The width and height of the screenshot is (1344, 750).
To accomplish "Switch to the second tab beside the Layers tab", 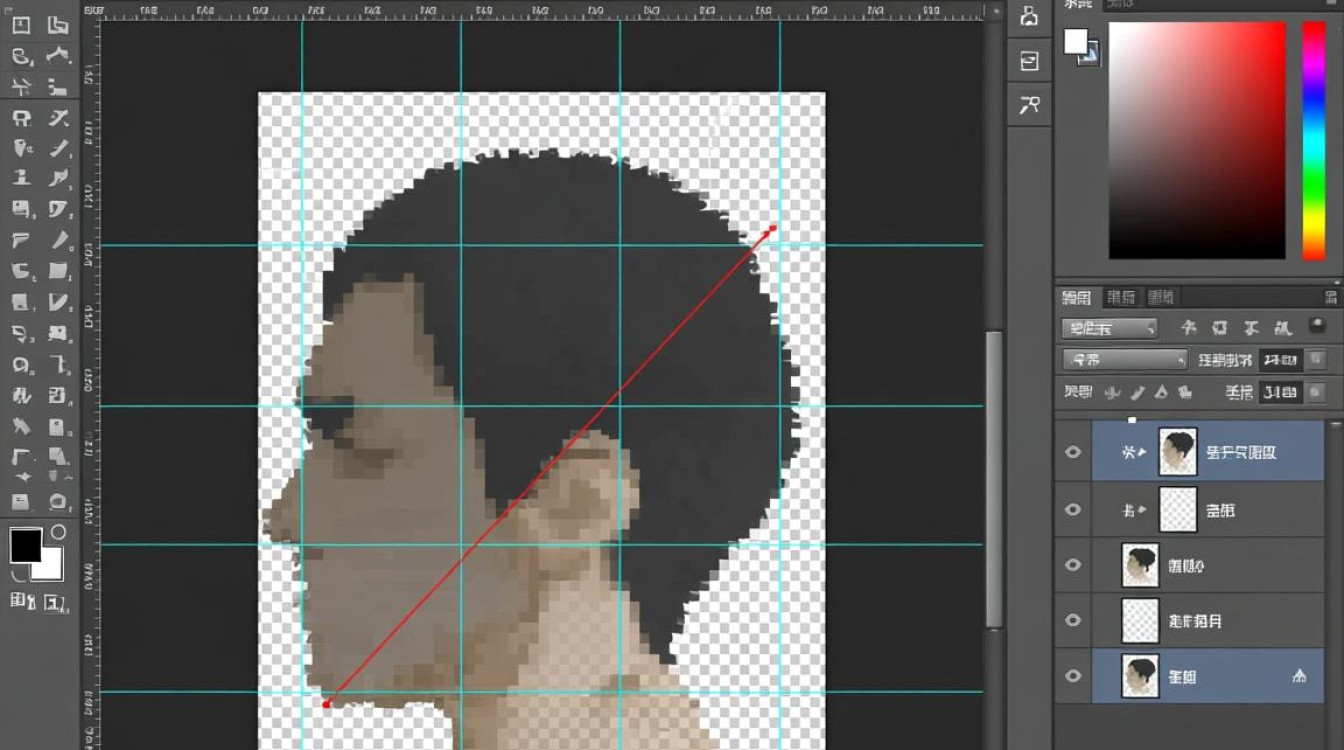I will [1121, 297].
